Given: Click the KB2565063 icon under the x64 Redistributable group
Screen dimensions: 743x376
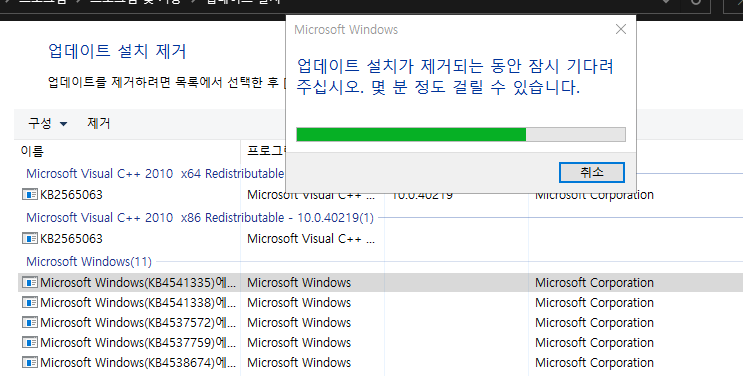Looking at the screenshot, I should (x=30, y=194).
